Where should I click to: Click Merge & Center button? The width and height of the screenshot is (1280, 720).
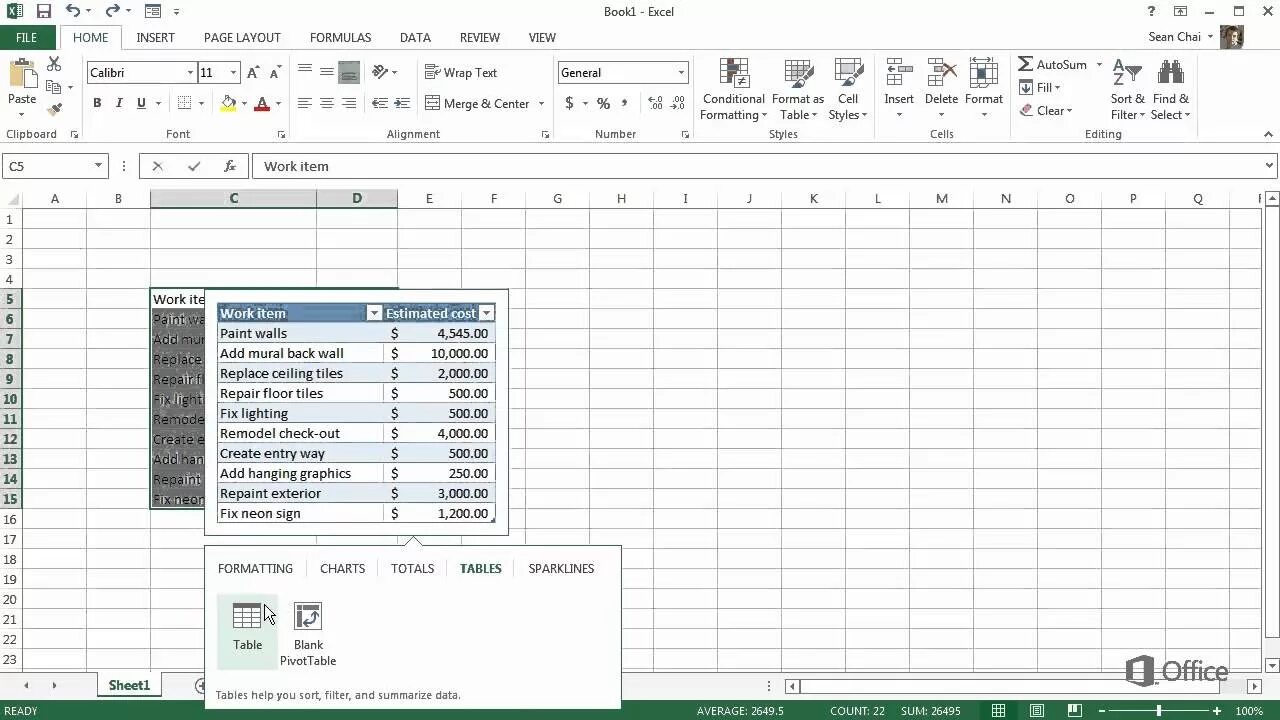point(477,103)
